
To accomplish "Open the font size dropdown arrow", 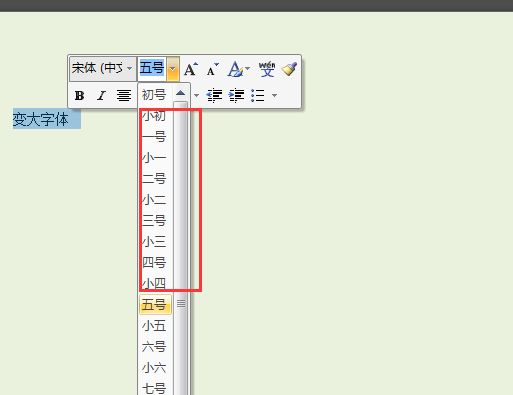I will pos(173,69).
